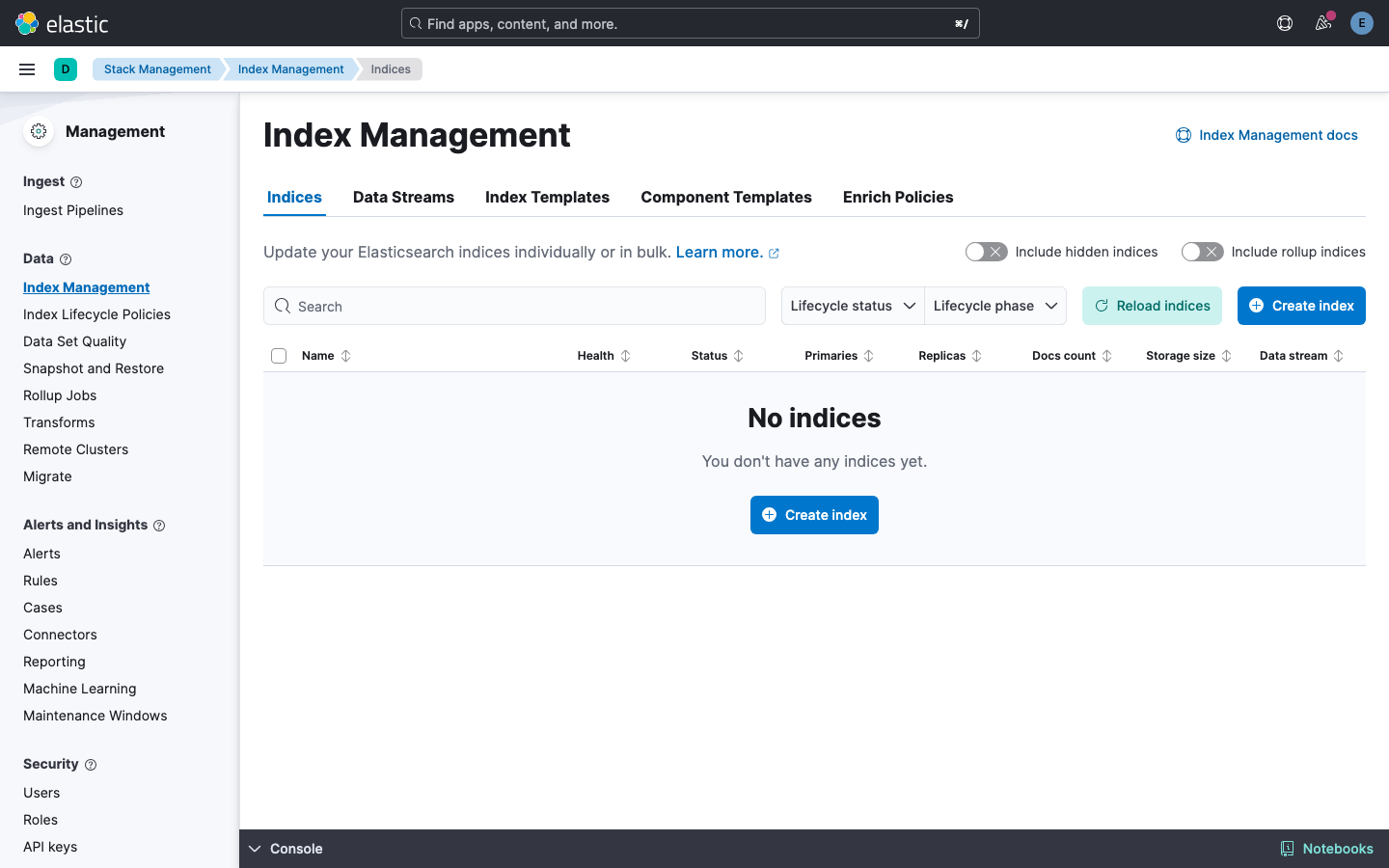1389x868 pixels.
Task: Open the newsfeed icon in header
Action: [x=1323, y=23]
